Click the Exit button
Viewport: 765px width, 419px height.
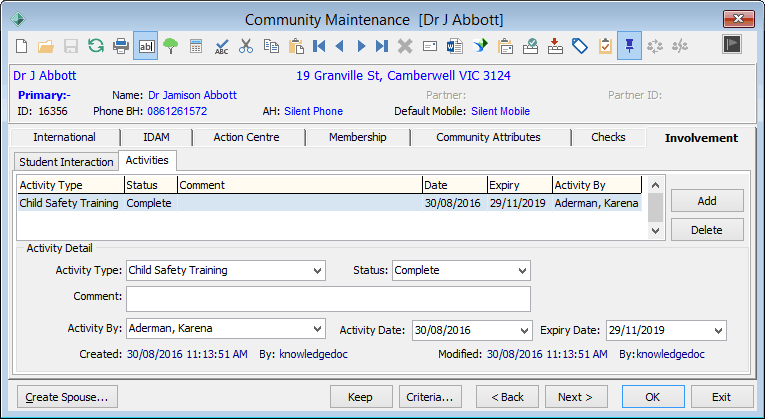[x=722, y=397]
